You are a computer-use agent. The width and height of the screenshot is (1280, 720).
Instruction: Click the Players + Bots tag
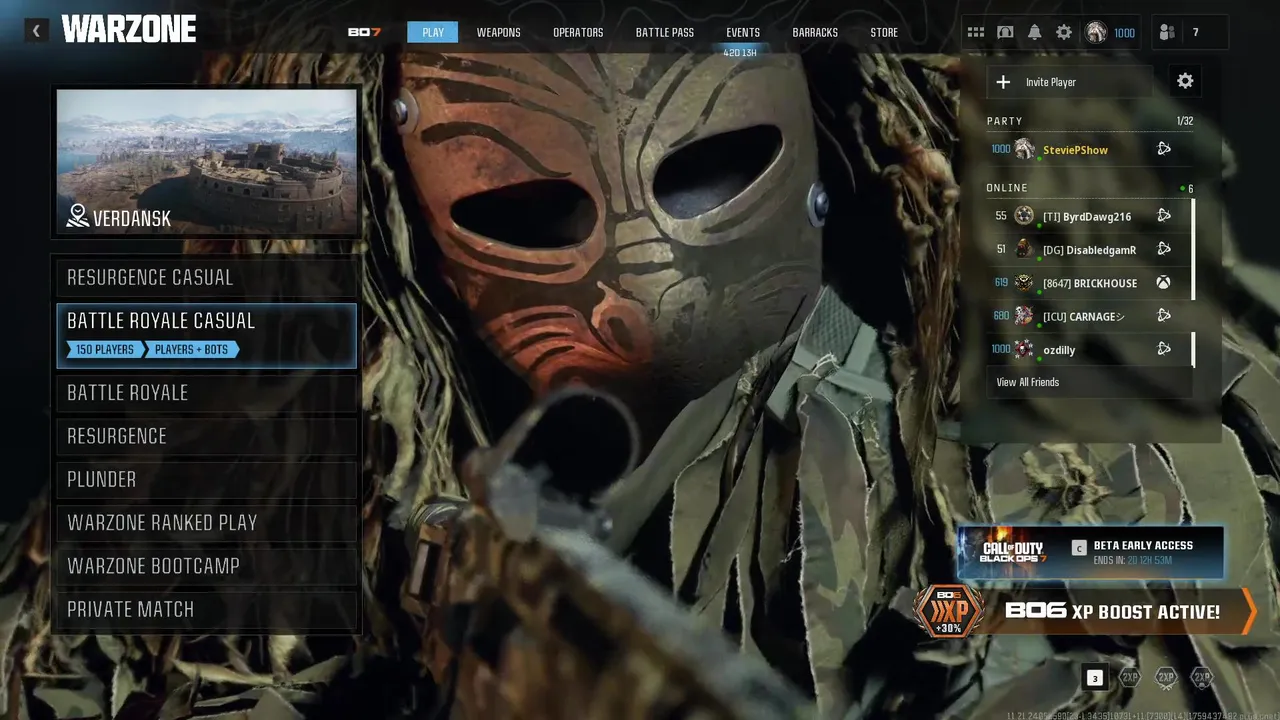[192, 350]
